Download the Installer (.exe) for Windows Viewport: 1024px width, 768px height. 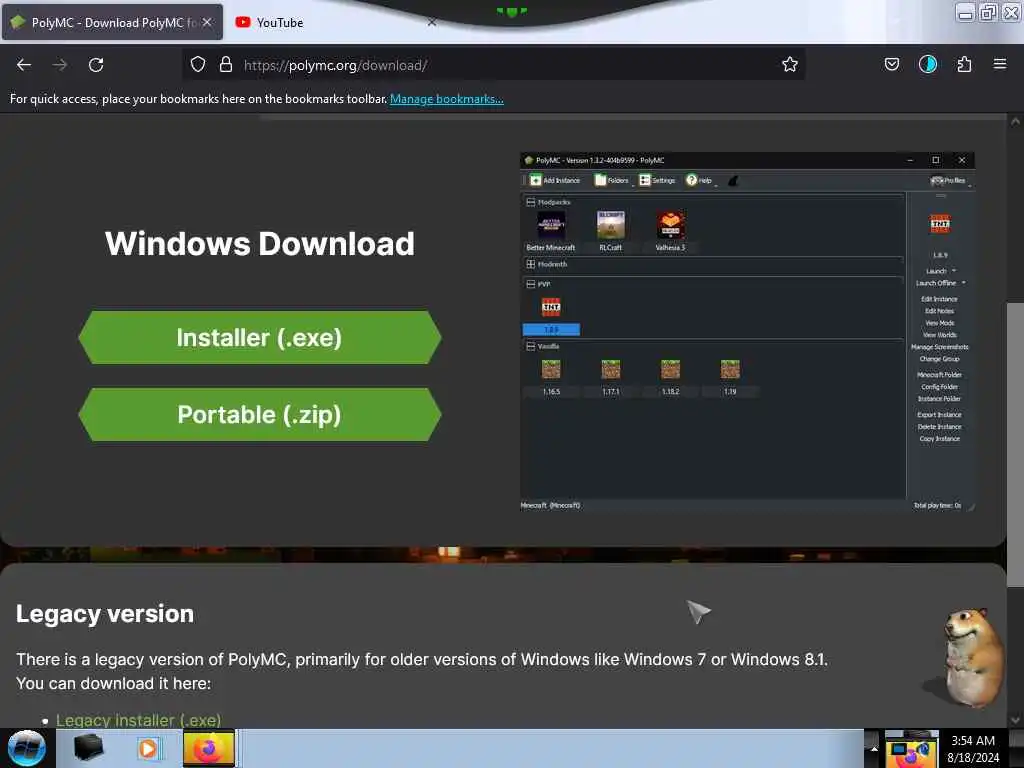(x=260, y=338)
